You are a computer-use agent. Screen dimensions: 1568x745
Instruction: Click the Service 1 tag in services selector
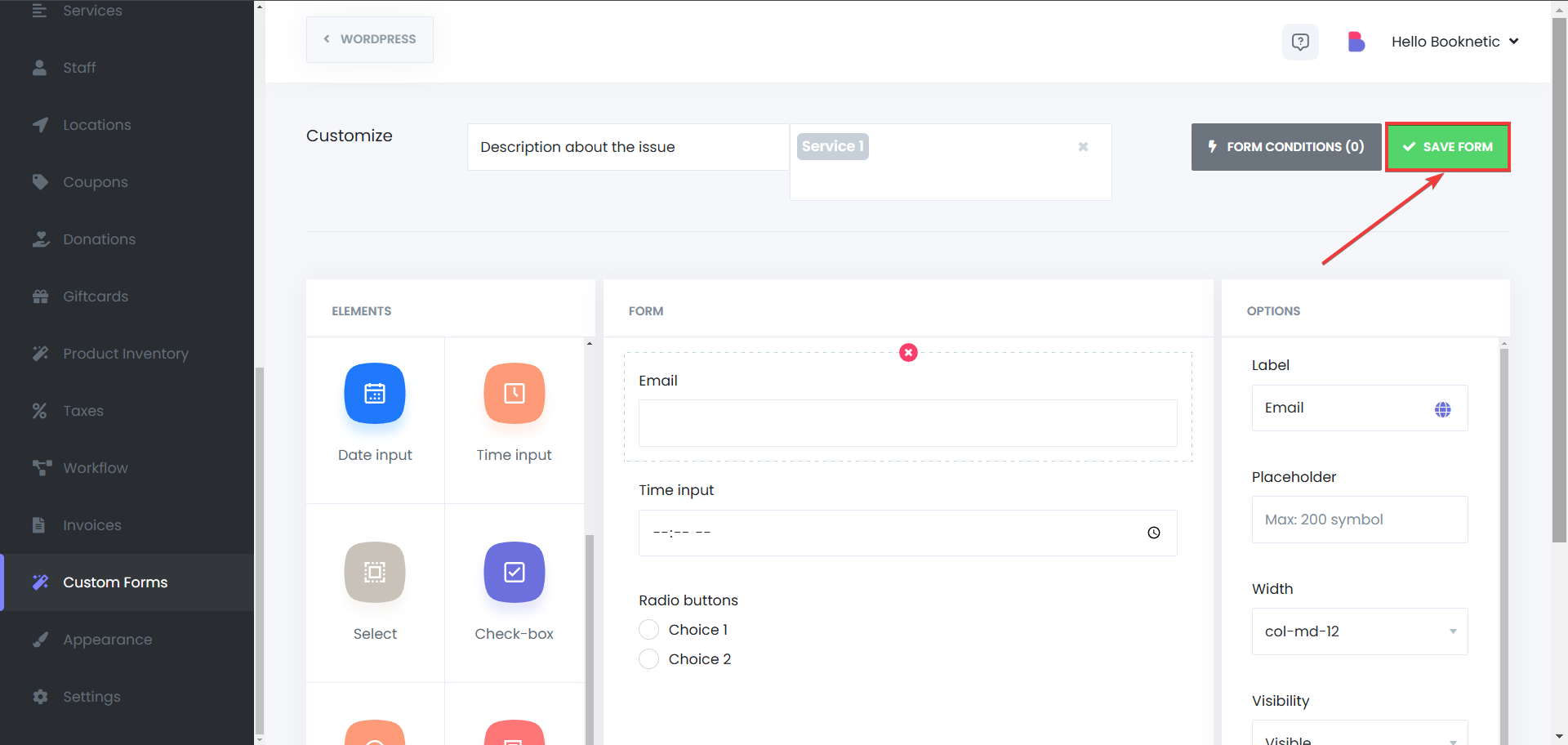point(832,146)
